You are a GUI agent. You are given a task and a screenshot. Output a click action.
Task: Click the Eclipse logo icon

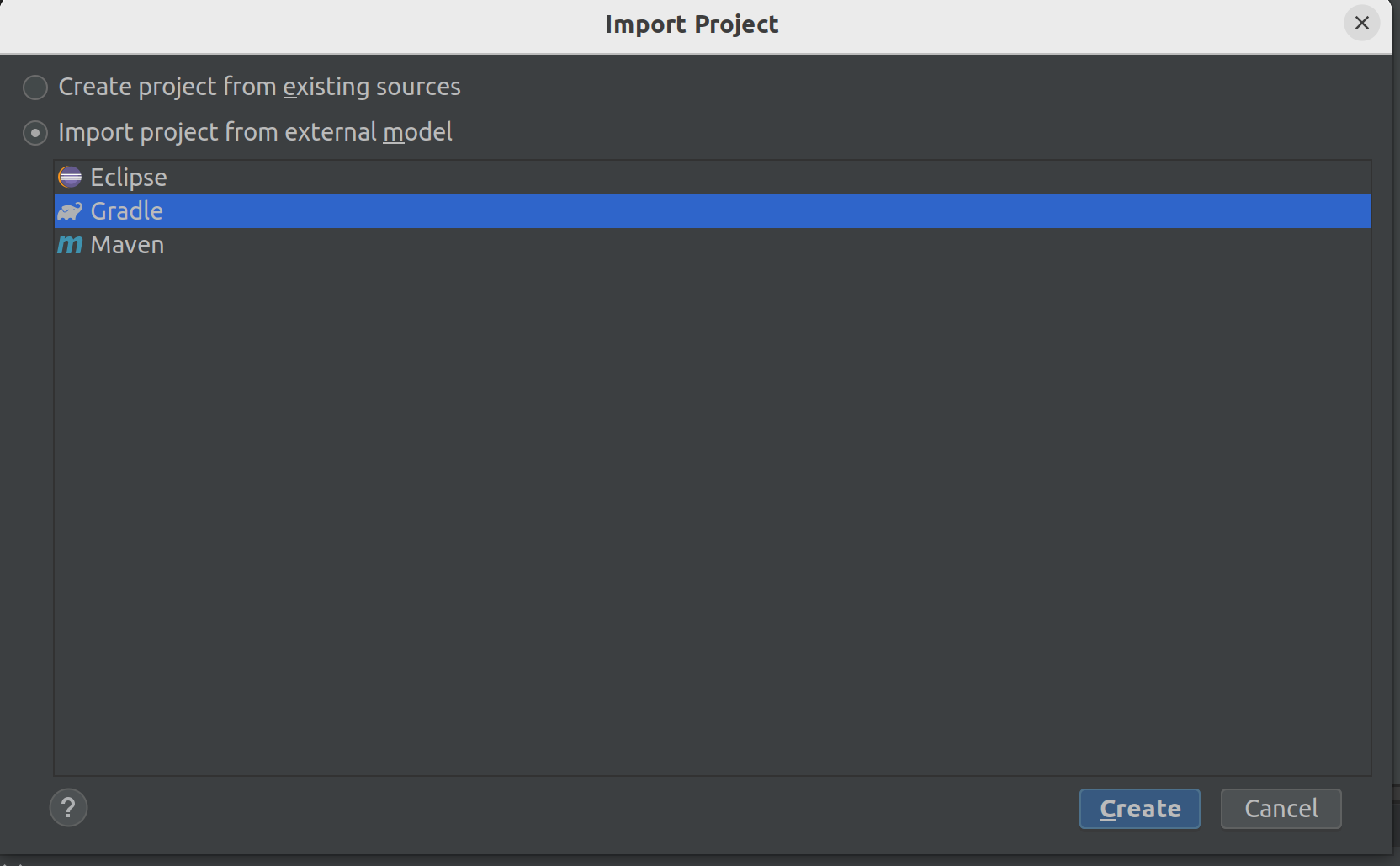point(70,177)
